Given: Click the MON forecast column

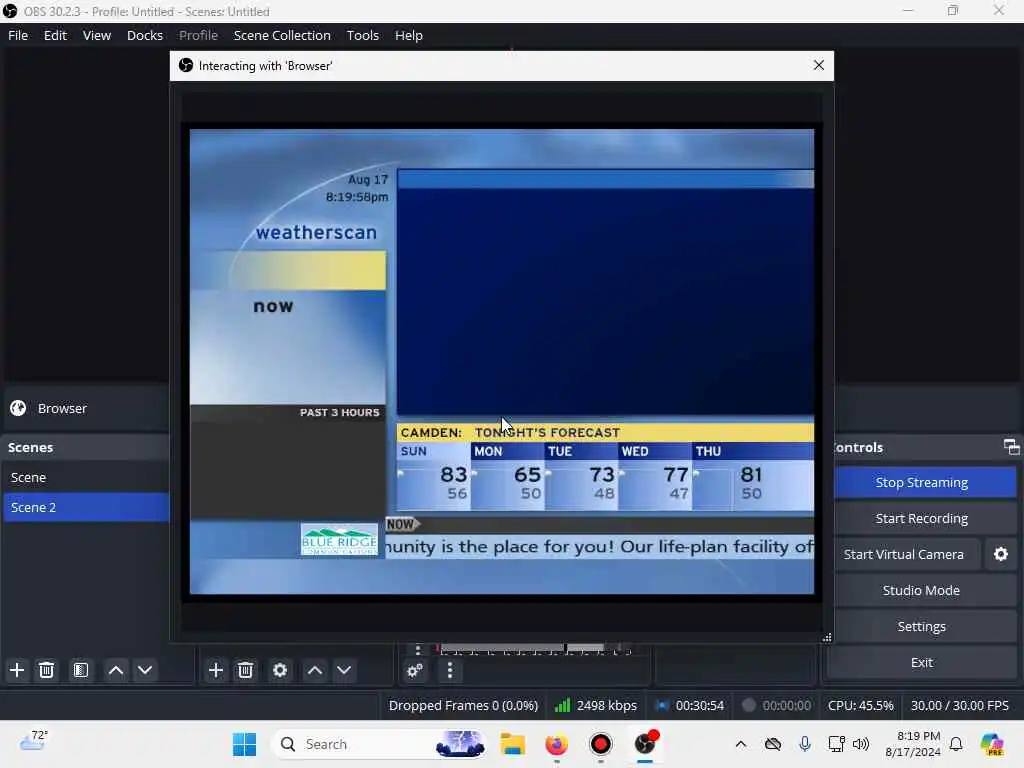Looking at the screenshot, I should click(x=507, y=477).
